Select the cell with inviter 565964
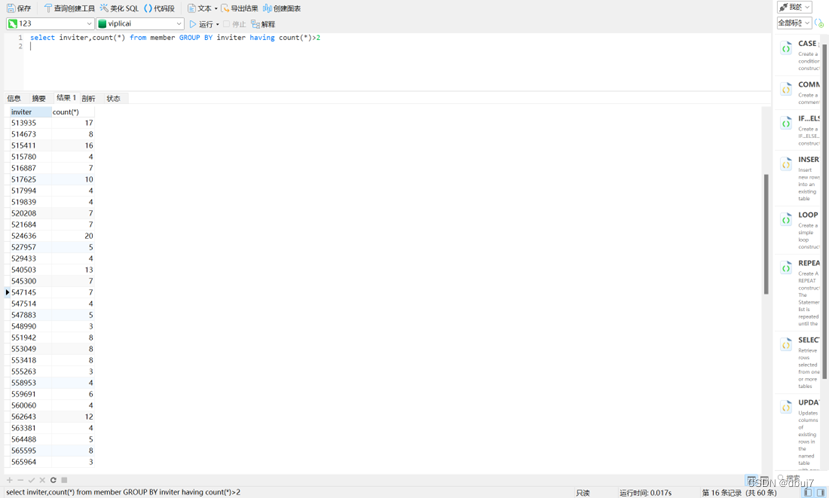The height and width of the screenshot is (498, 829). [x=31, y=462]
